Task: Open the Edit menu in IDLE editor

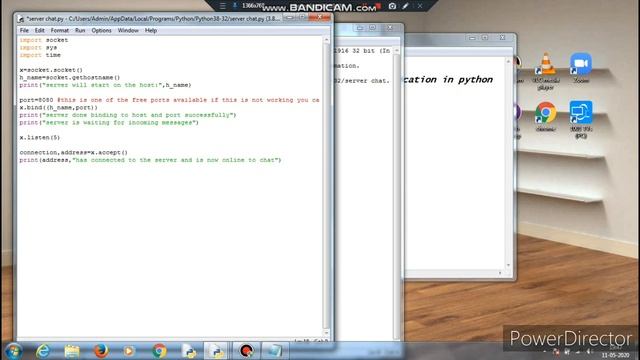Action: click(x=39, y=31)
